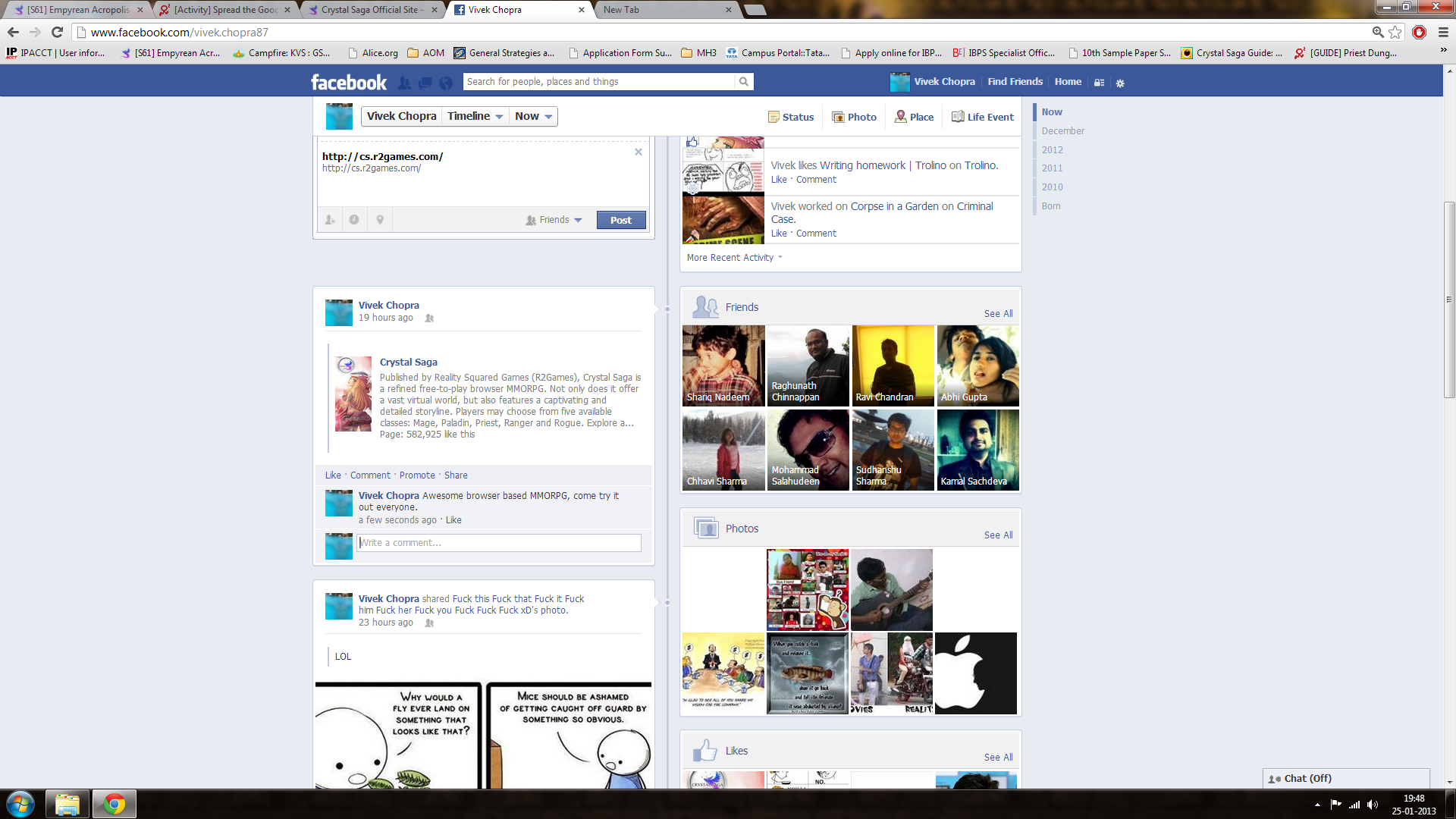This screenshot has width=1456, height=819.
Task: Expand the Now period dropdown
Action: tap(533, 116)
